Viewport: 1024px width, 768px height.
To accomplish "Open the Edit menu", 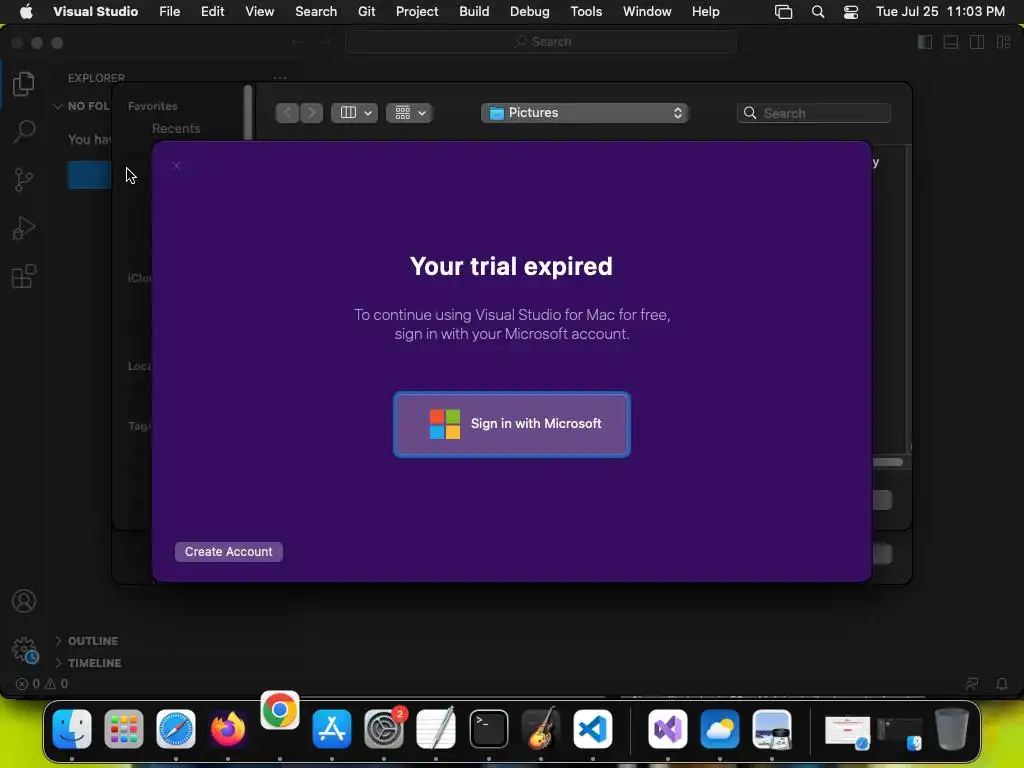I will [213, 12].
